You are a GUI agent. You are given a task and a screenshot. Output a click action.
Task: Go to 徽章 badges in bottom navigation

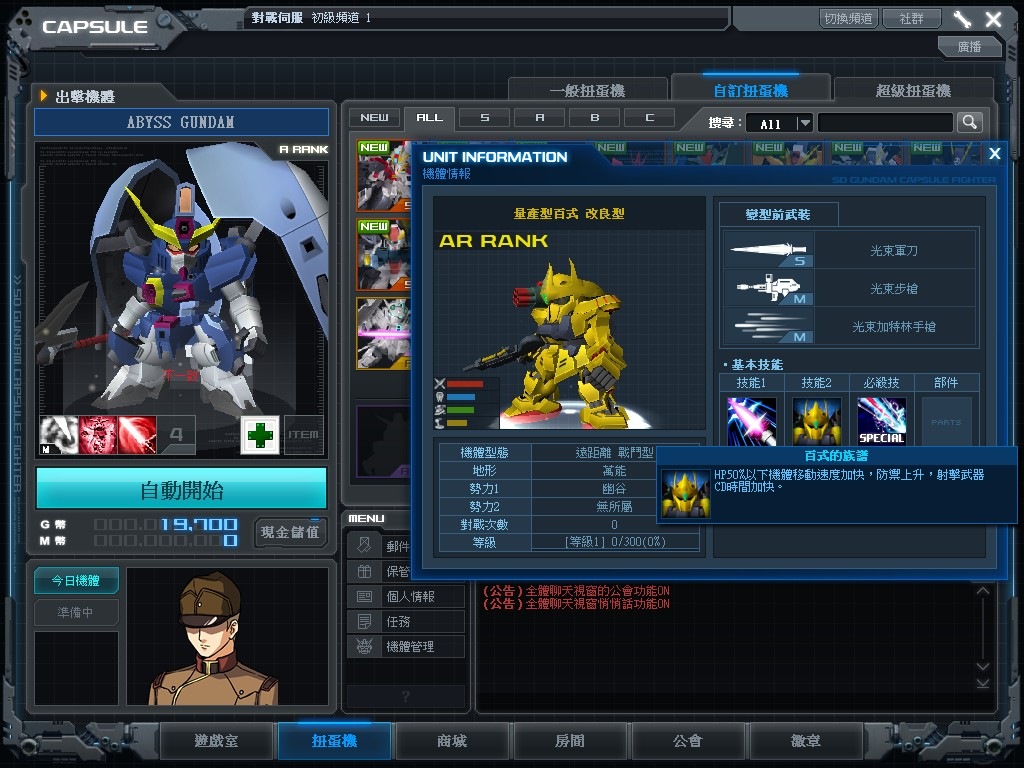(806, 741)
